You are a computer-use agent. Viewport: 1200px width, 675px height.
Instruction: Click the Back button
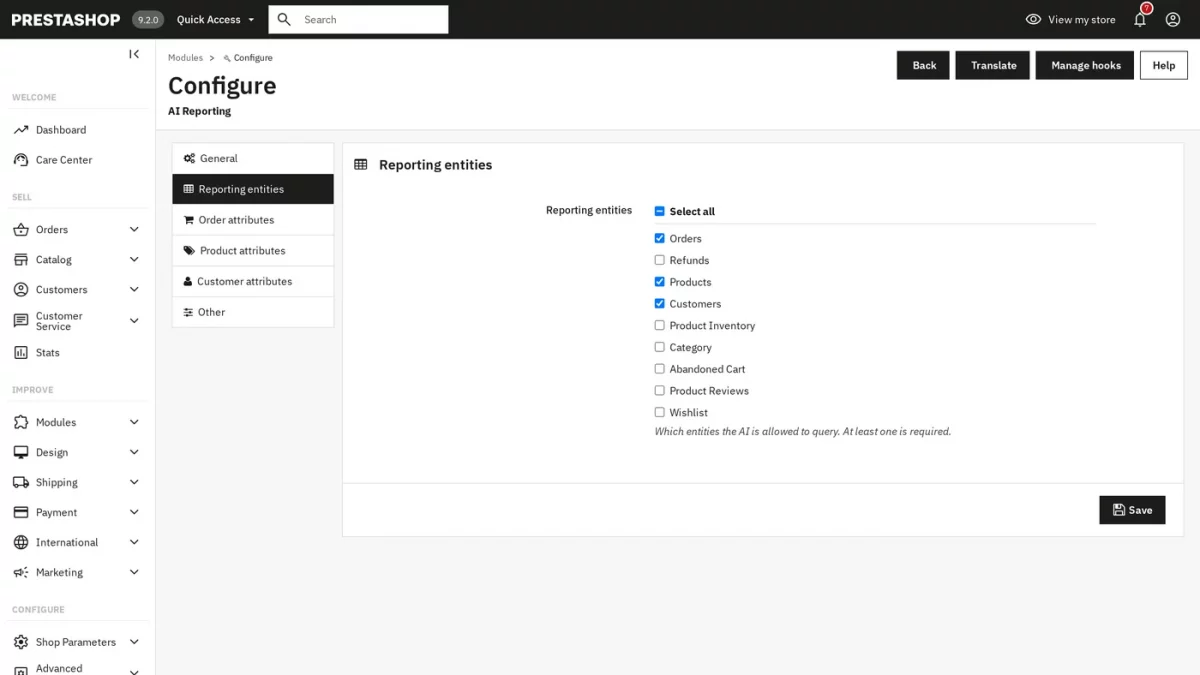pos(923,65)
